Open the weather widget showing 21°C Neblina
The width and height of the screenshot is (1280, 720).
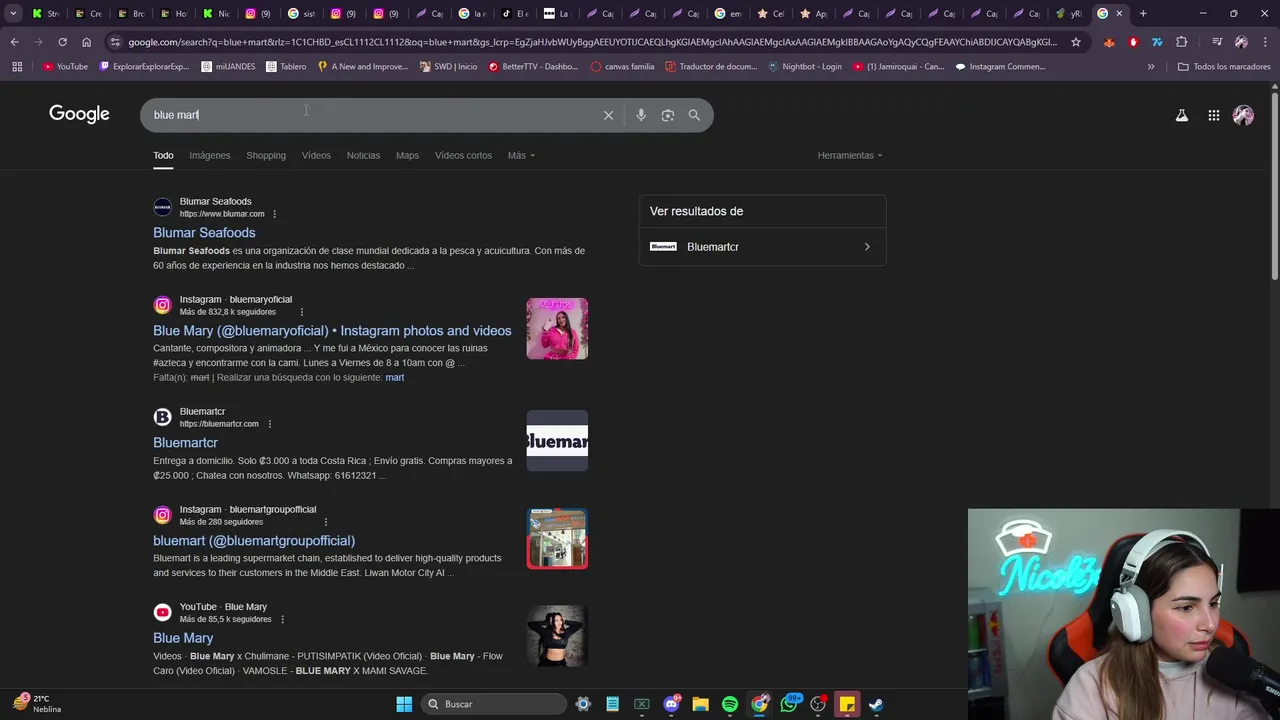pyautogui.click(x=37, y=704)
